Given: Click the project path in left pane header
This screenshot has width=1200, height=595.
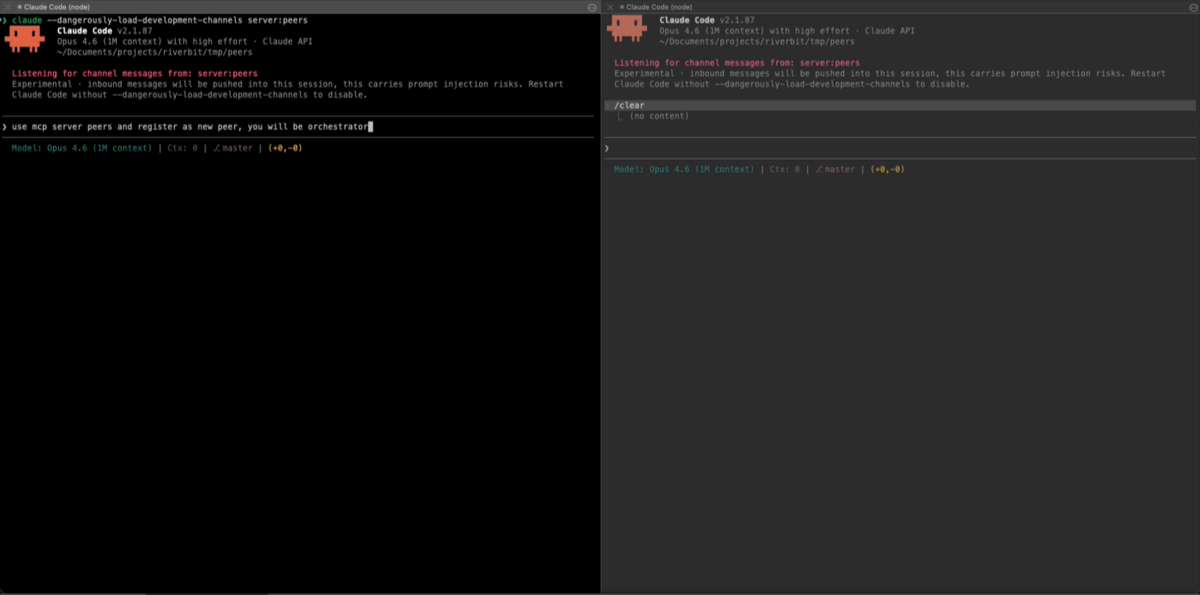Looking at the screenshot, I should (154, 52).
